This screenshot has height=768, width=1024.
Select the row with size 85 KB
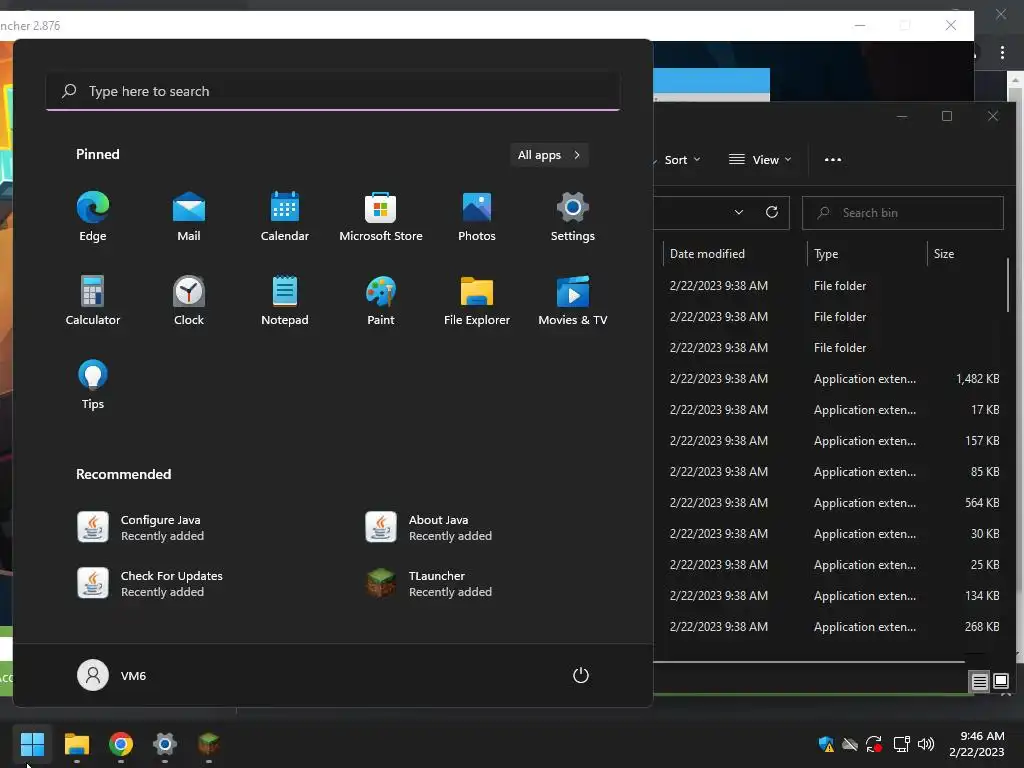pos(829,472)
